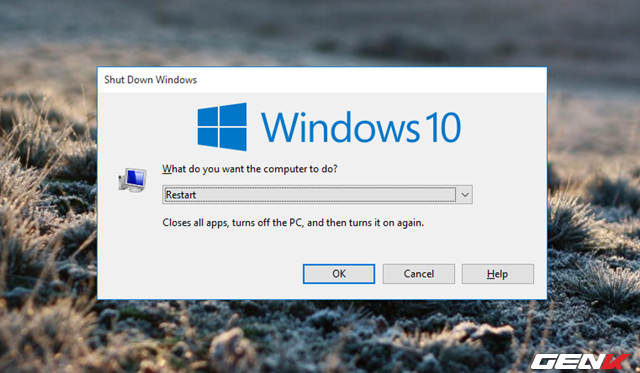Click the Windows 10 logo icon
The width and height of the screenshot is (640, 373).
(222, 127)
